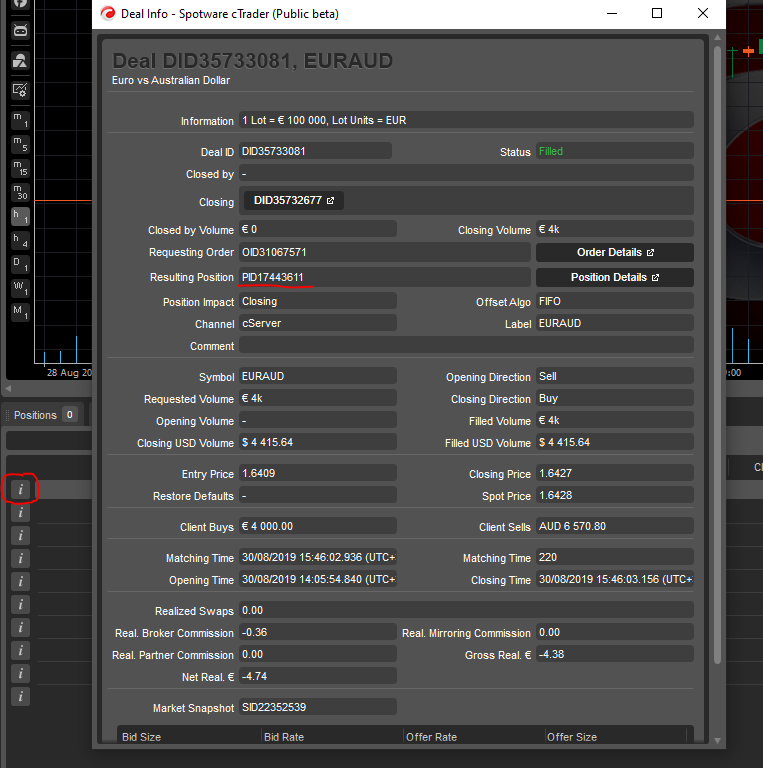The image size is (763, 768).
Task: Click Channel value cServer
Action: 318,323
